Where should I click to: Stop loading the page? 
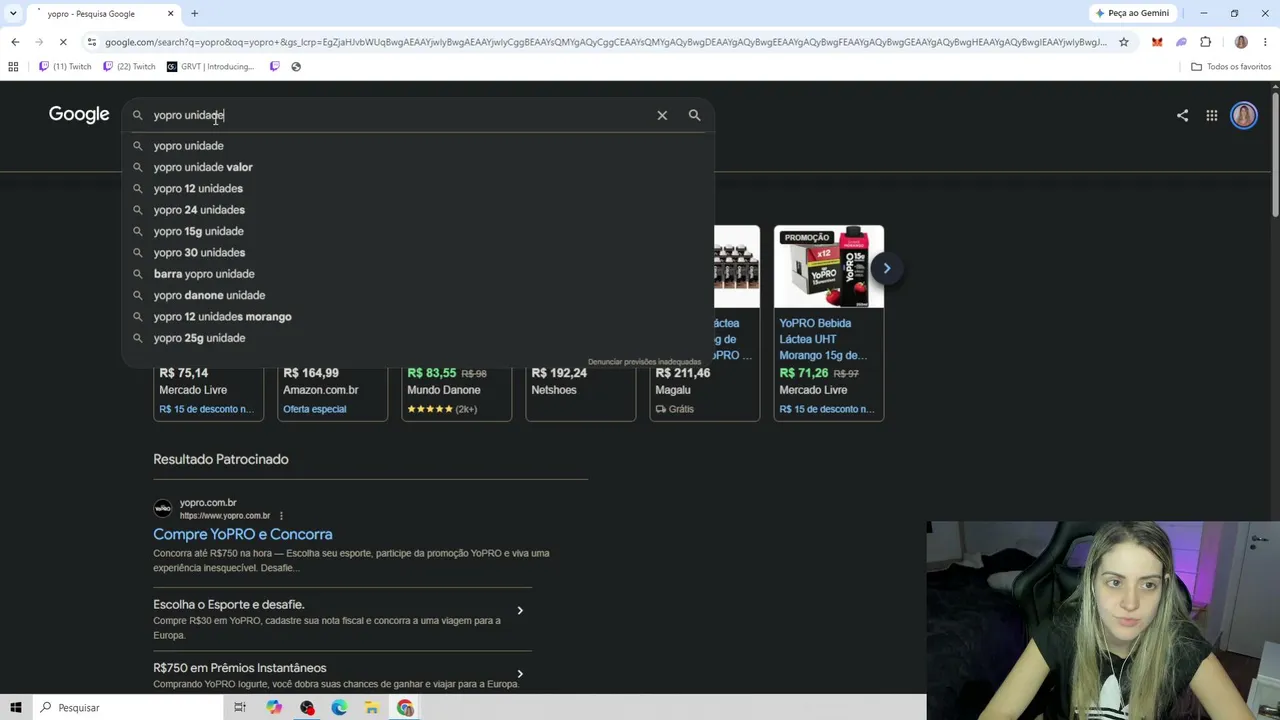pos(62,42)
